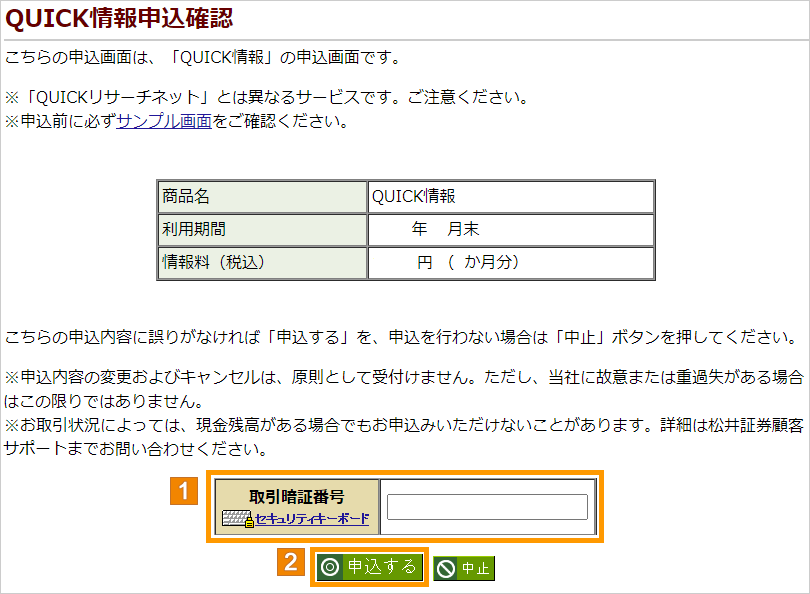Click the QUICK情報申込確認 page heading
This screenshot has height=594, width=810.
coord(119,19)
